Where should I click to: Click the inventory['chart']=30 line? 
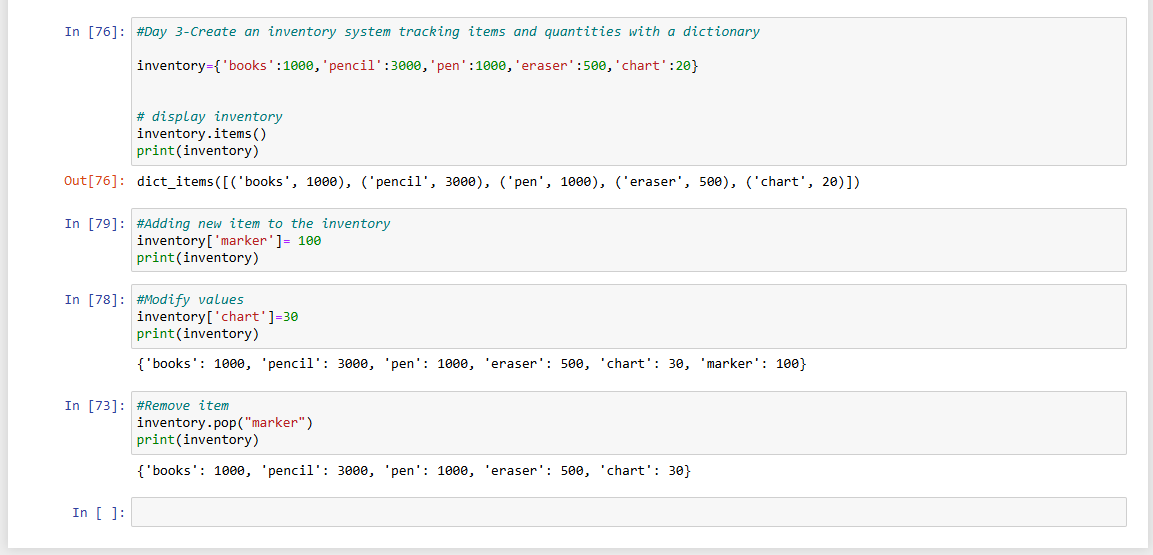pos(217,317)
